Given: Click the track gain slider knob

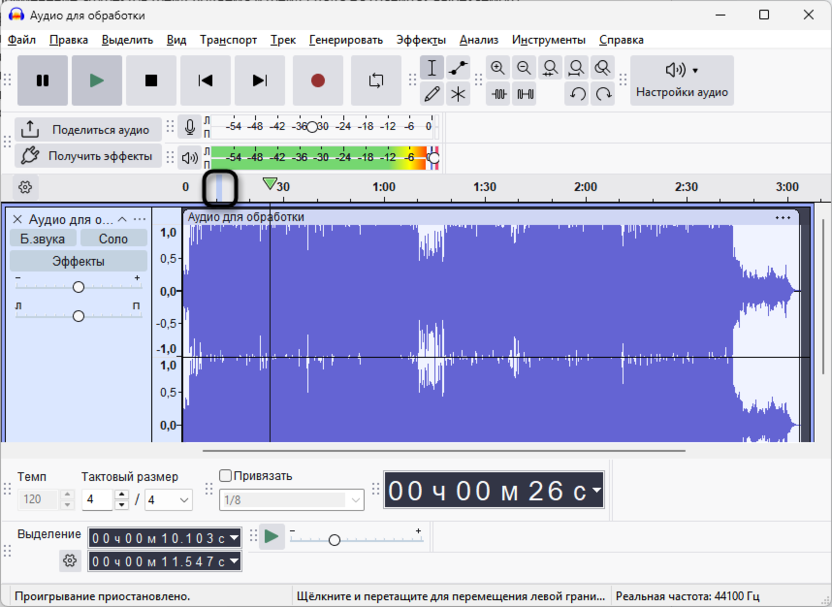Looking at the screenshot, I should coord(78,287).
